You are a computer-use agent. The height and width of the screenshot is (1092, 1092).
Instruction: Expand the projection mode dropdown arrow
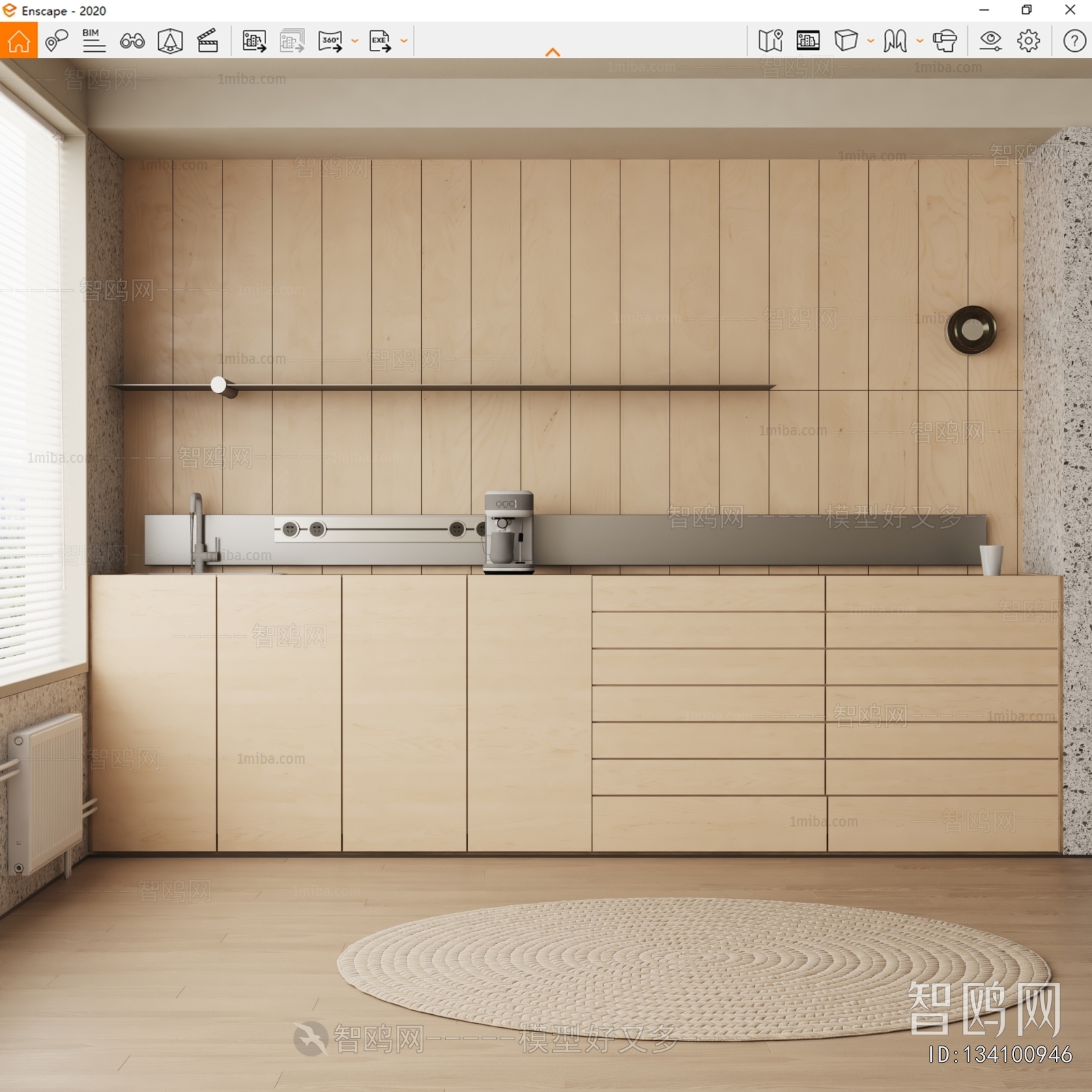click(871, 41)
